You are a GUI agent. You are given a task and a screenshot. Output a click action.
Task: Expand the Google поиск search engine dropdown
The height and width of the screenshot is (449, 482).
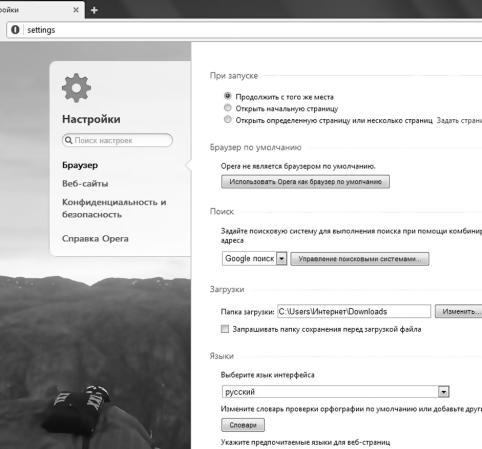click(282, 258)
